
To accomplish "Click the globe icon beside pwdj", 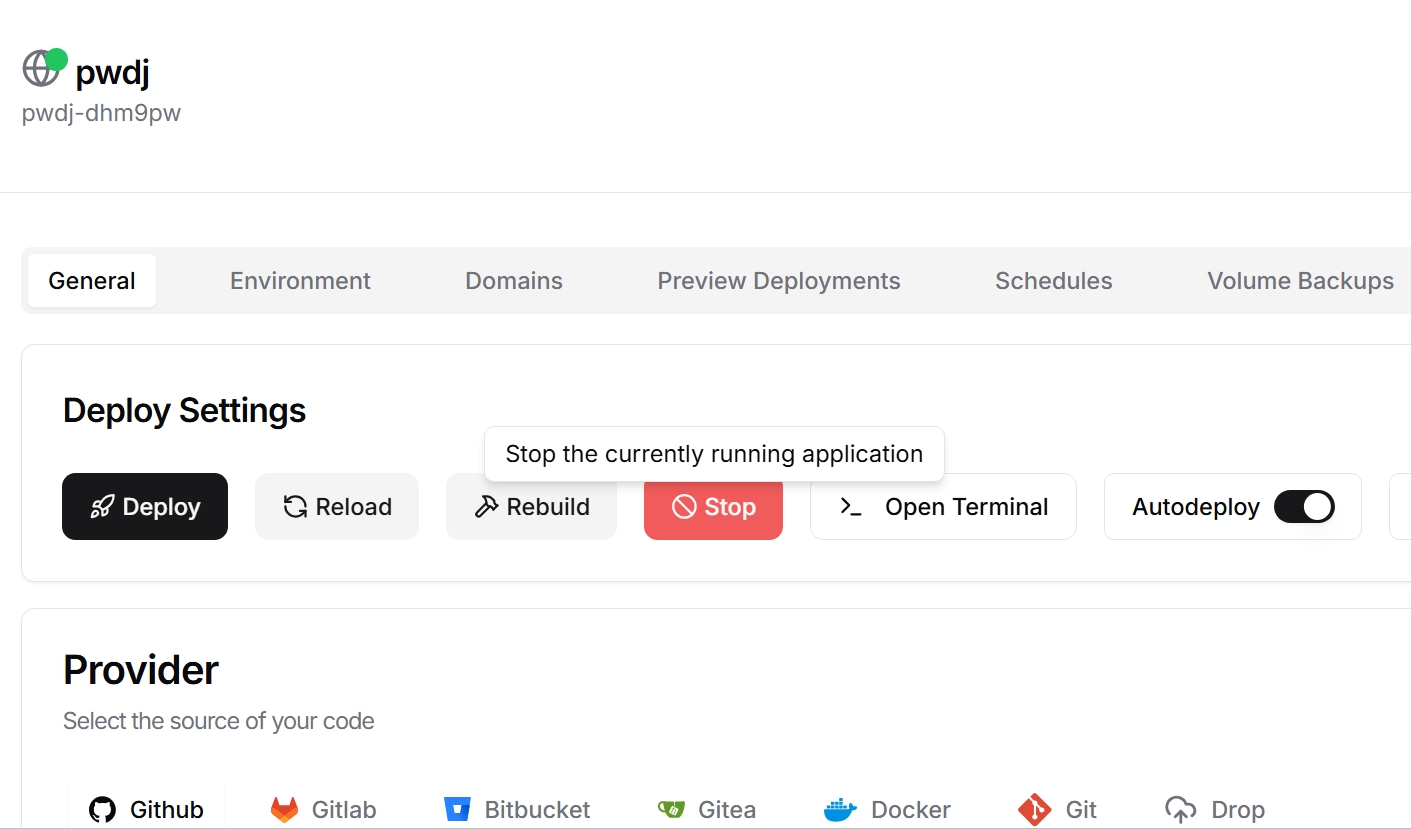I will pos(41,68).
